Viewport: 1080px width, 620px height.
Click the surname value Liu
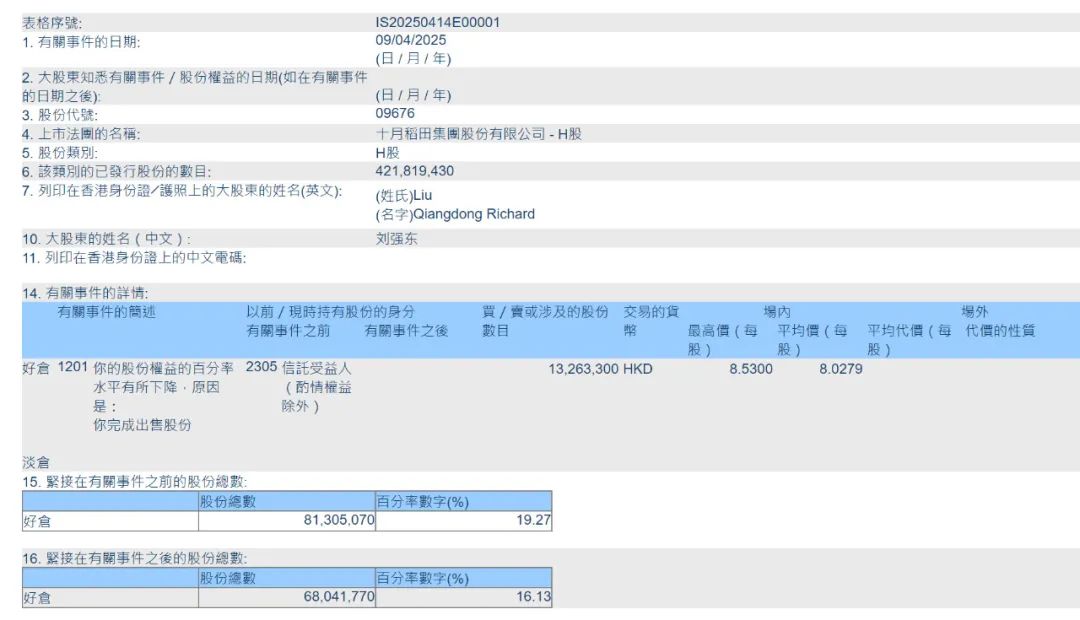point(422,196)
